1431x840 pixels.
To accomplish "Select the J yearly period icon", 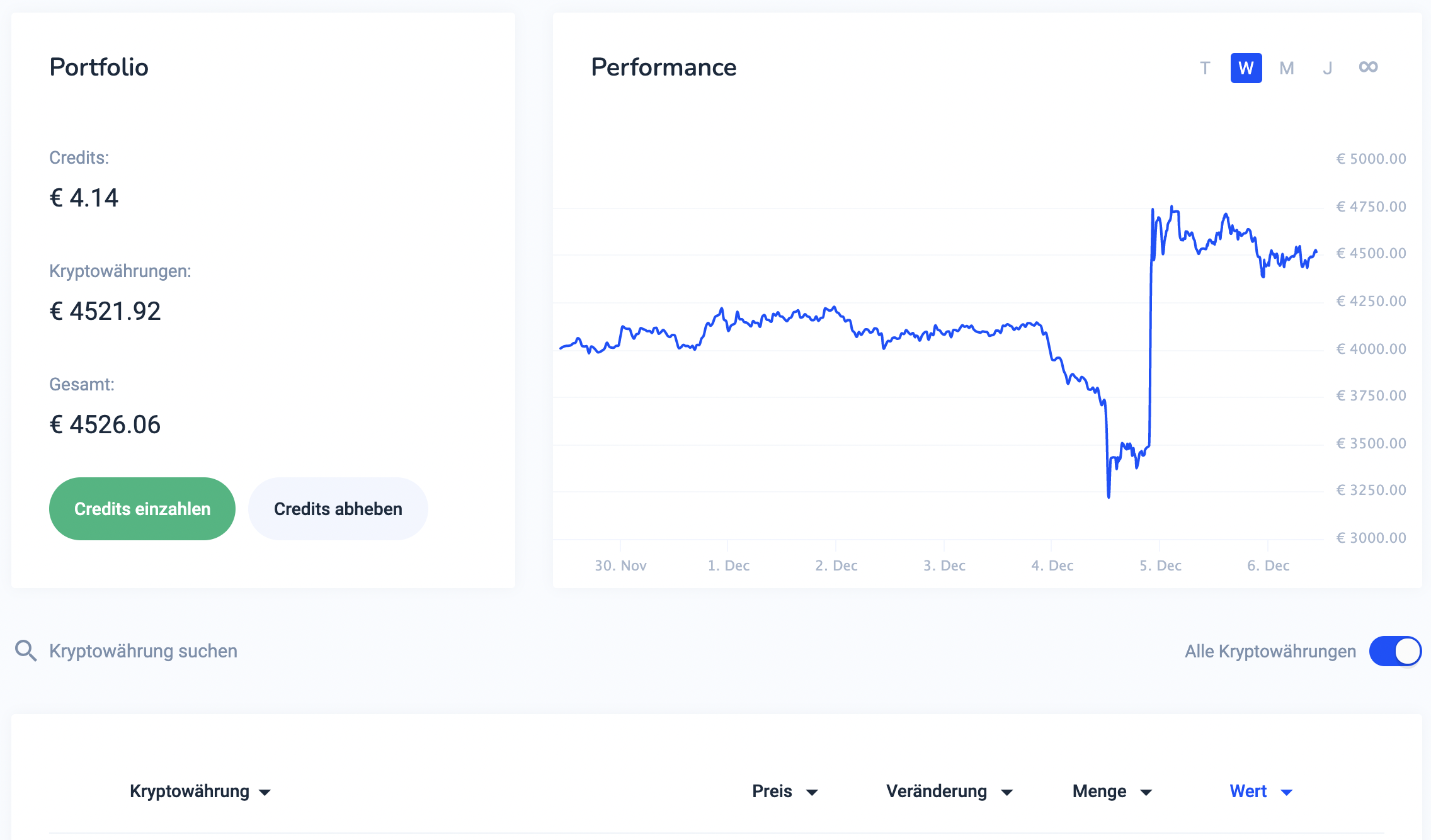I will tap(1325, 68).
